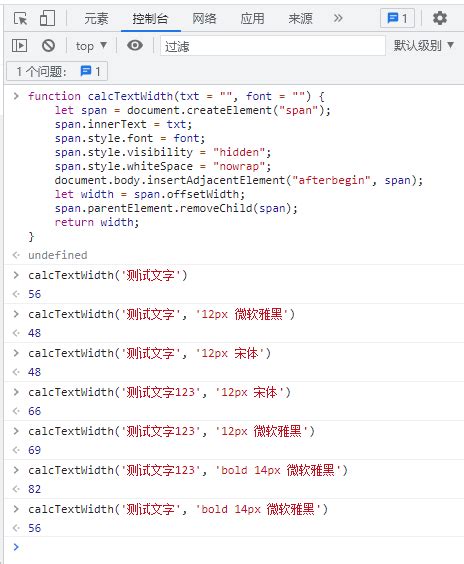Click the span.style.visibility code line
Image resolution: width=464 pixels, height=564 pixels.
point(163,152)
